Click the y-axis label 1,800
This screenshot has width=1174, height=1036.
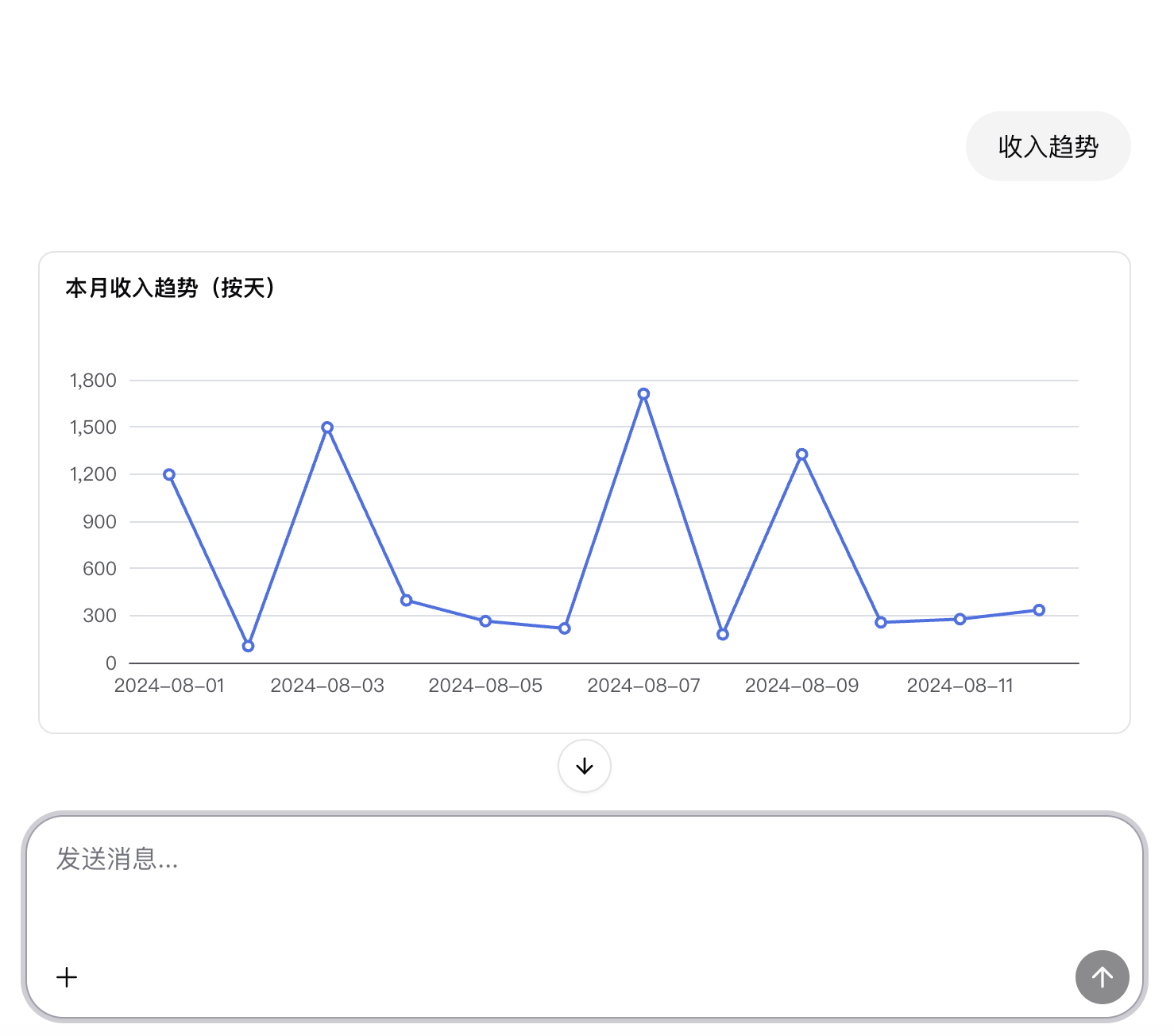tap(93, 381)
